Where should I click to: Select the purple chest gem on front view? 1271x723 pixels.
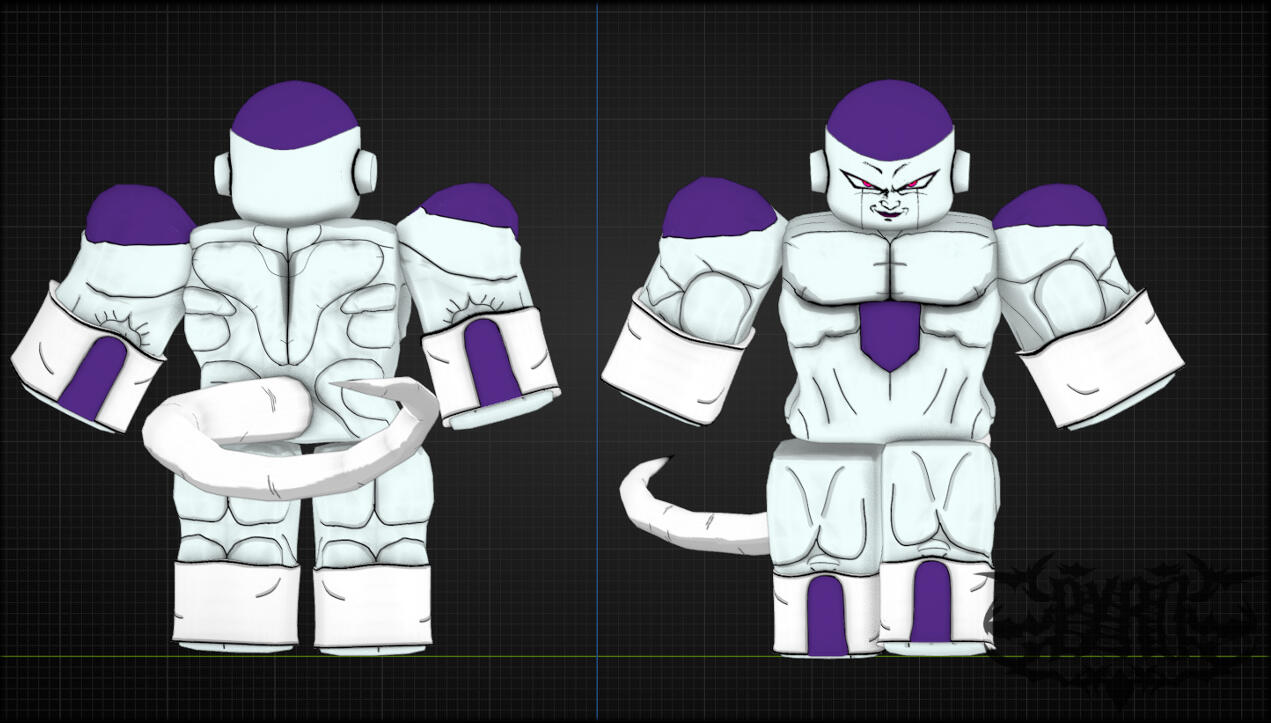coord(888,335)
